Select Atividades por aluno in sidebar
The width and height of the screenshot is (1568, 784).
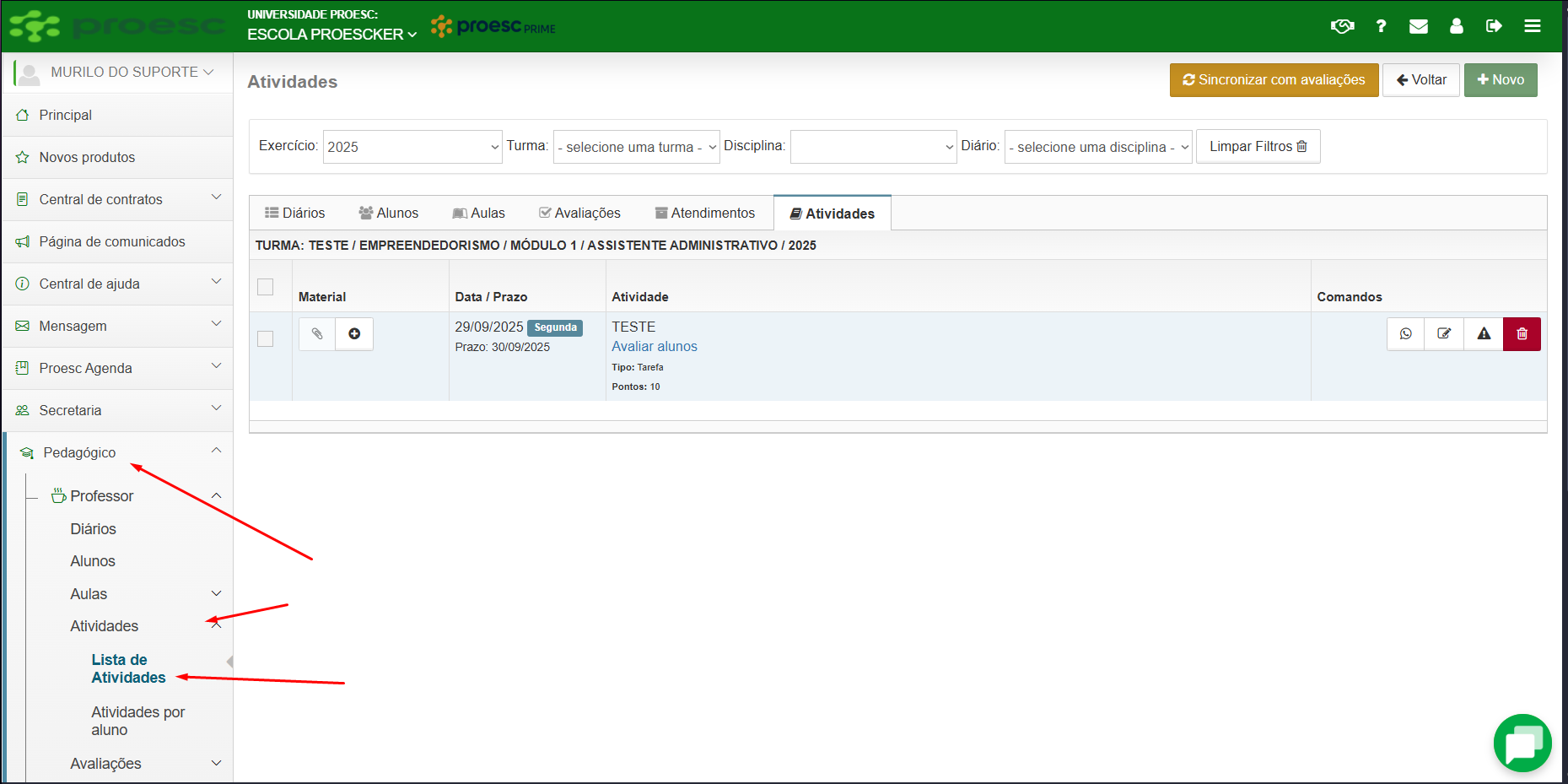tap(137, 721)
